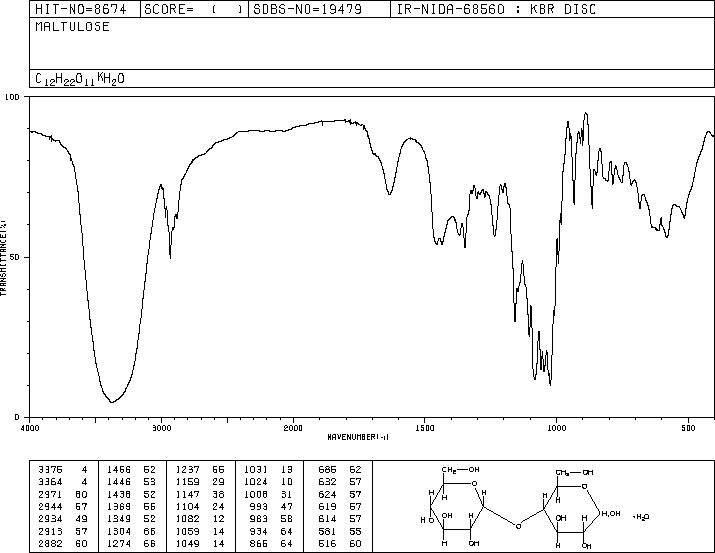The height and width of the screenshot is (553, 715).
Task: Click the 1500 x-axis tick label
Action: pos(425,428)
